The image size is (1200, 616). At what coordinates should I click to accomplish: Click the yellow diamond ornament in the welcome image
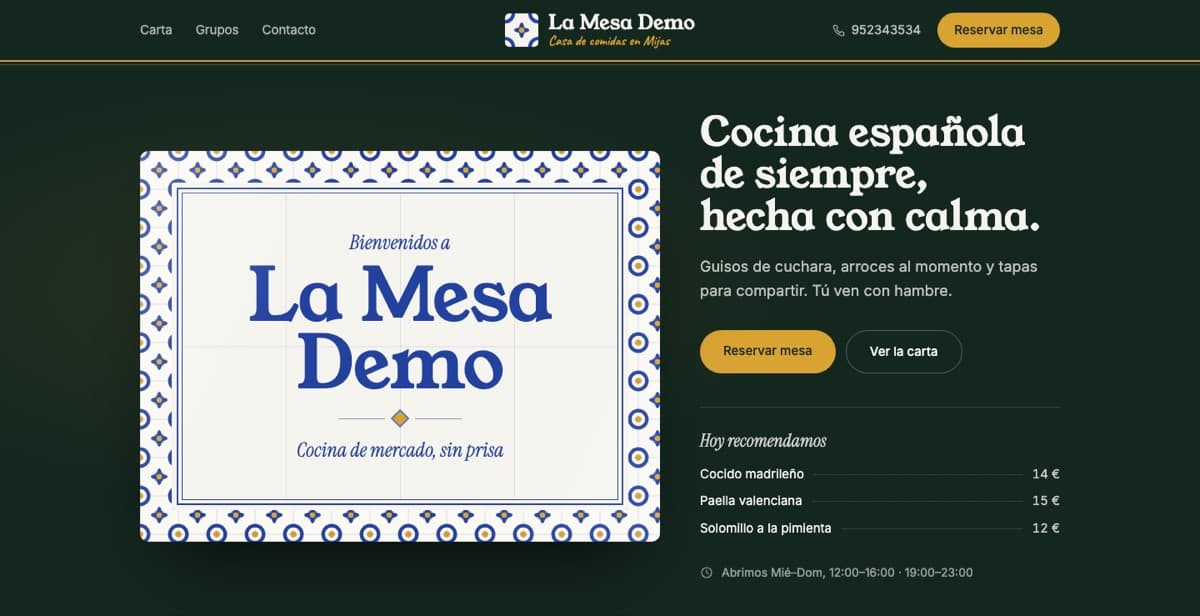[x=400, y=418]
